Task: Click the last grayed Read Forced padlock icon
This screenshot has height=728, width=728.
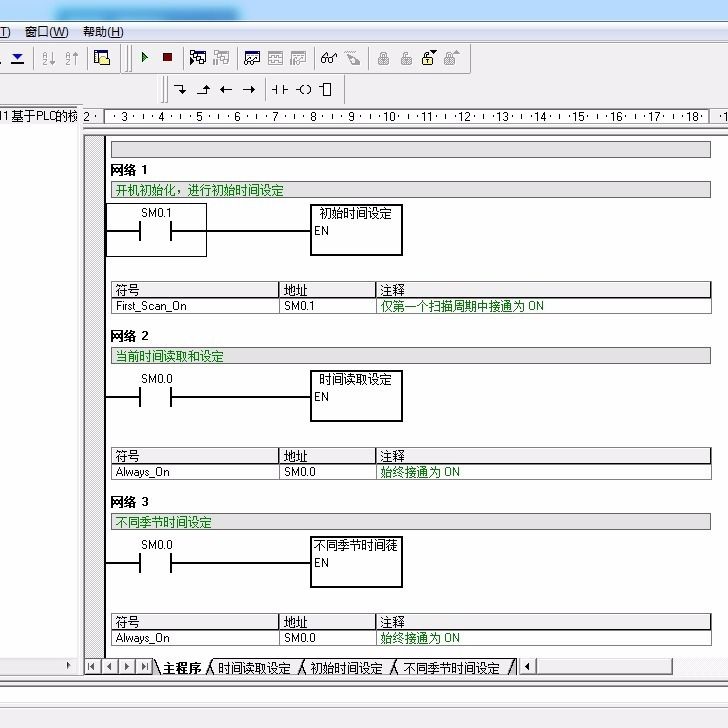Action: [451, 58]
